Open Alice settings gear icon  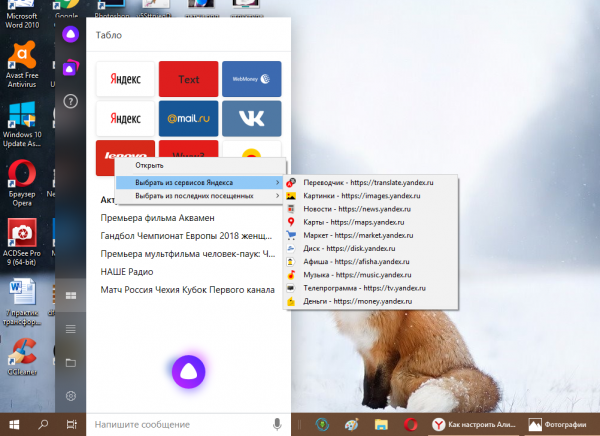click(x=71, y=396)
